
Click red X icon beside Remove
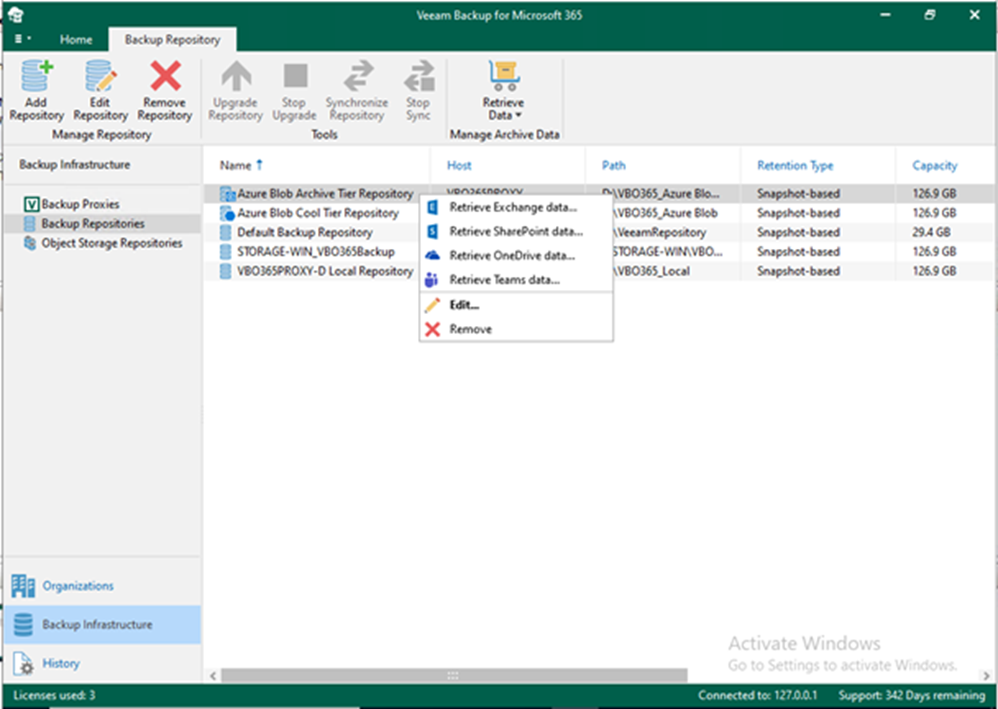point(432,329)
